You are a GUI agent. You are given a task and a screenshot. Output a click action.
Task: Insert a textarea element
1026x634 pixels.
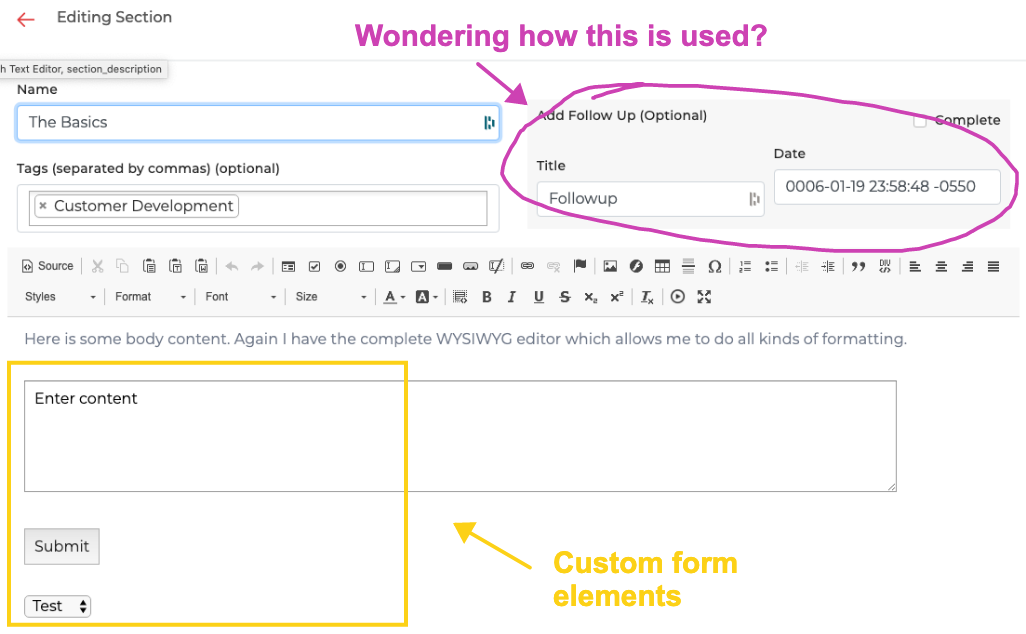pos(393,266)
